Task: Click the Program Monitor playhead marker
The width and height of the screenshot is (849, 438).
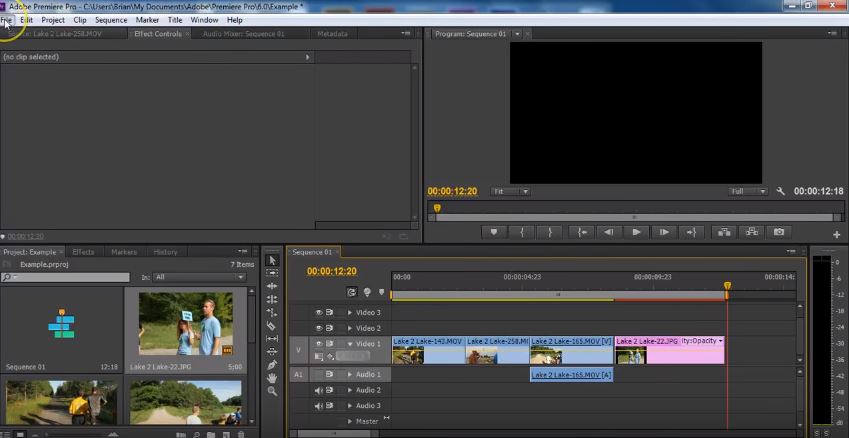Action: coord(437,209)
